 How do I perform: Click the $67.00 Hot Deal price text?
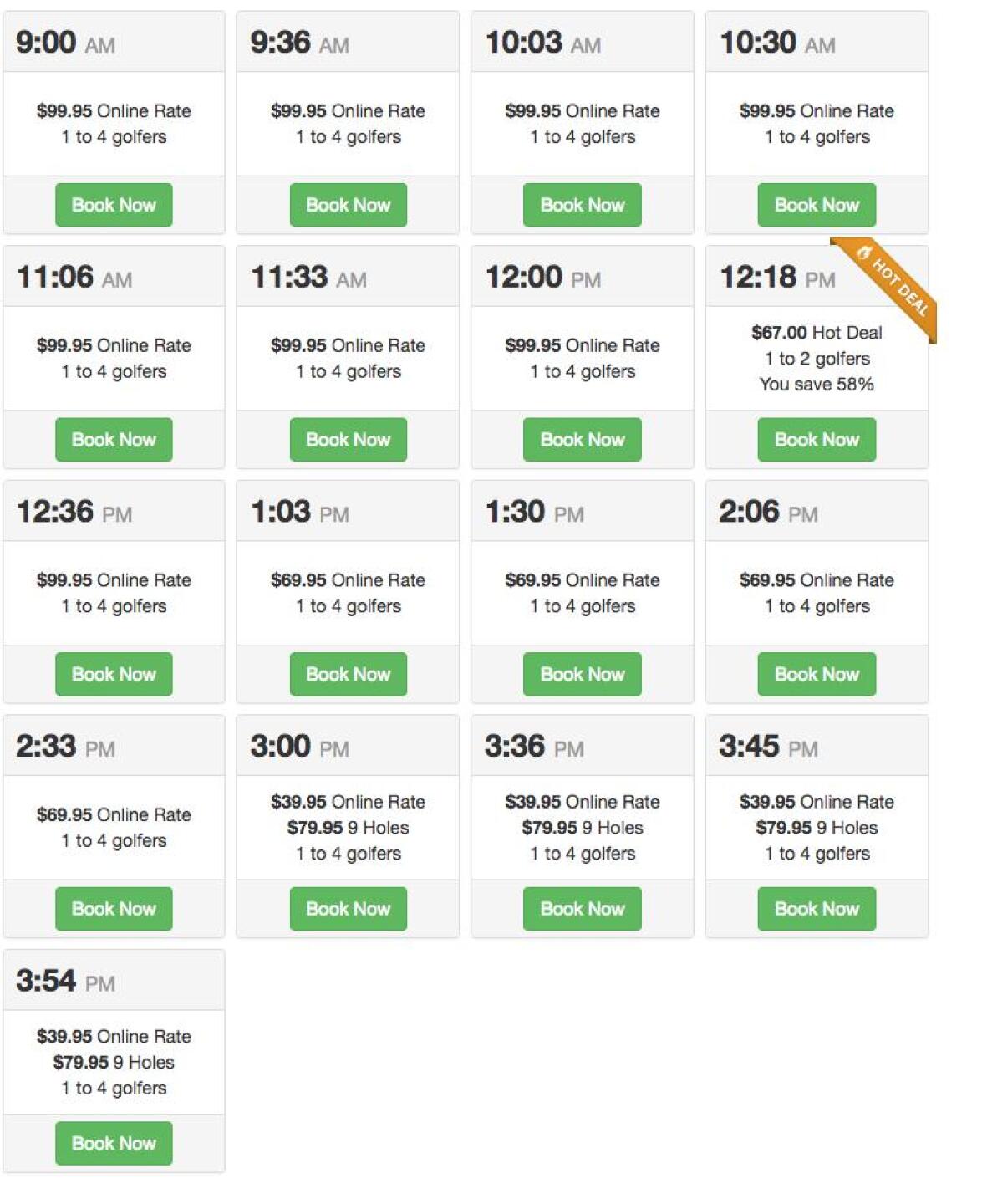click(x=817, y=333)
